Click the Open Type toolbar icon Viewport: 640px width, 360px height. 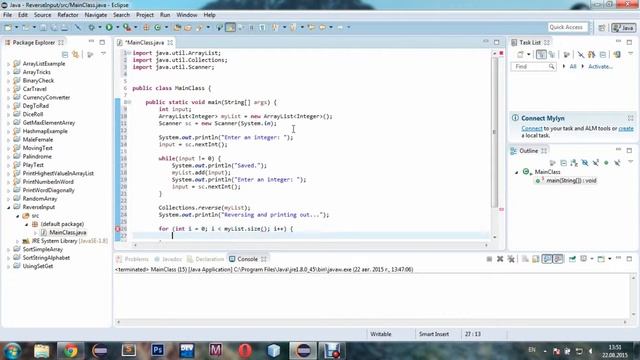177,27
